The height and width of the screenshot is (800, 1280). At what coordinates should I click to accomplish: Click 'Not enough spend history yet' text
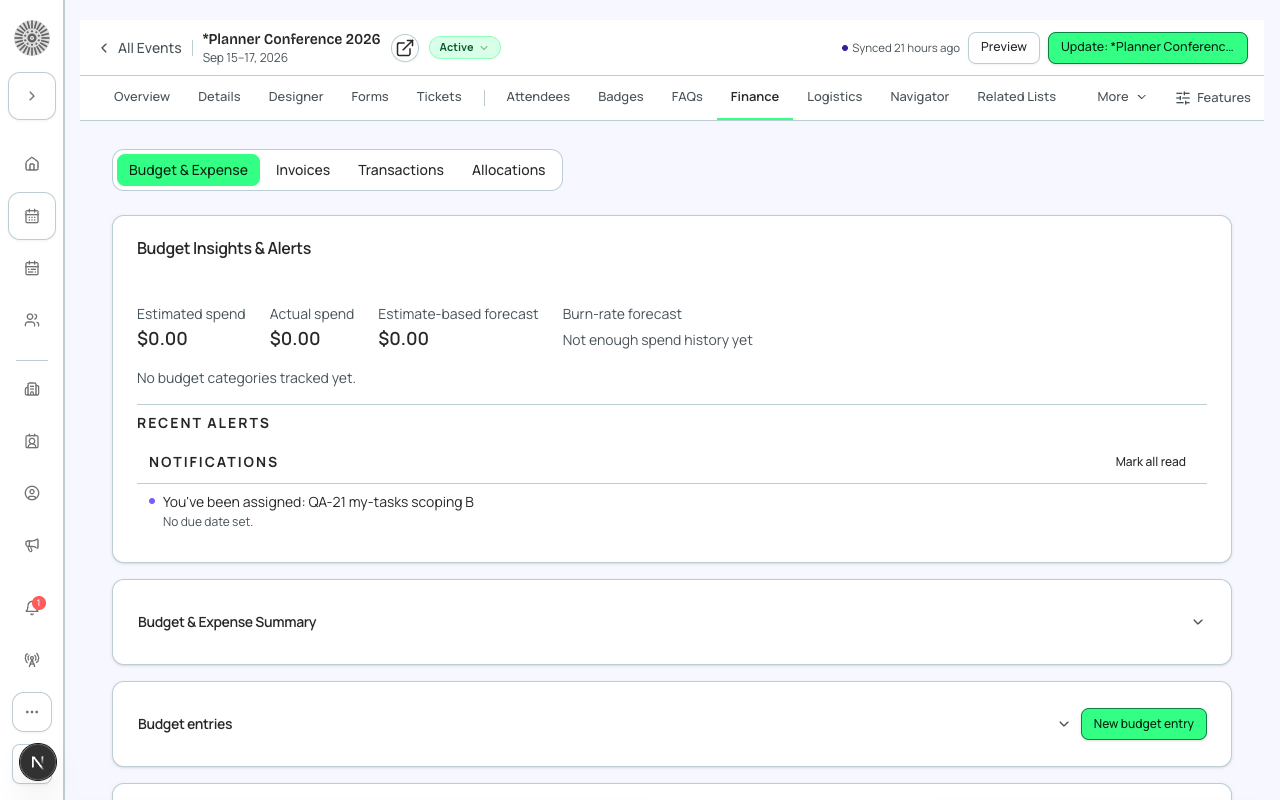(658, 340)
